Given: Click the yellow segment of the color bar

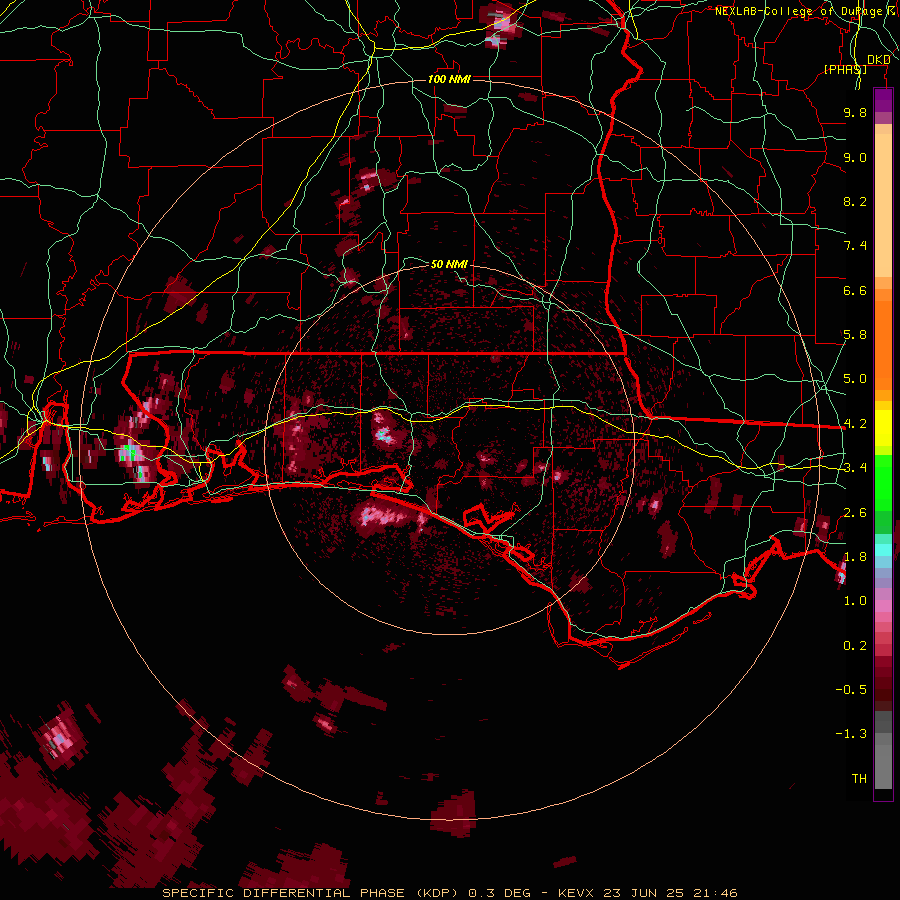Looking at the screenshot, I should coord(883,428).
